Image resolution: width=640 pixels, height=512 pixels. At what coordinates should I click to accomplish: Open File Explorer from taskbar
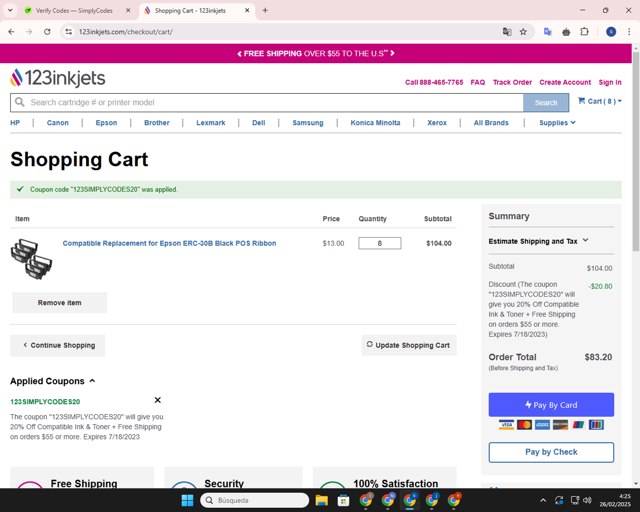(x=322, y=500)
